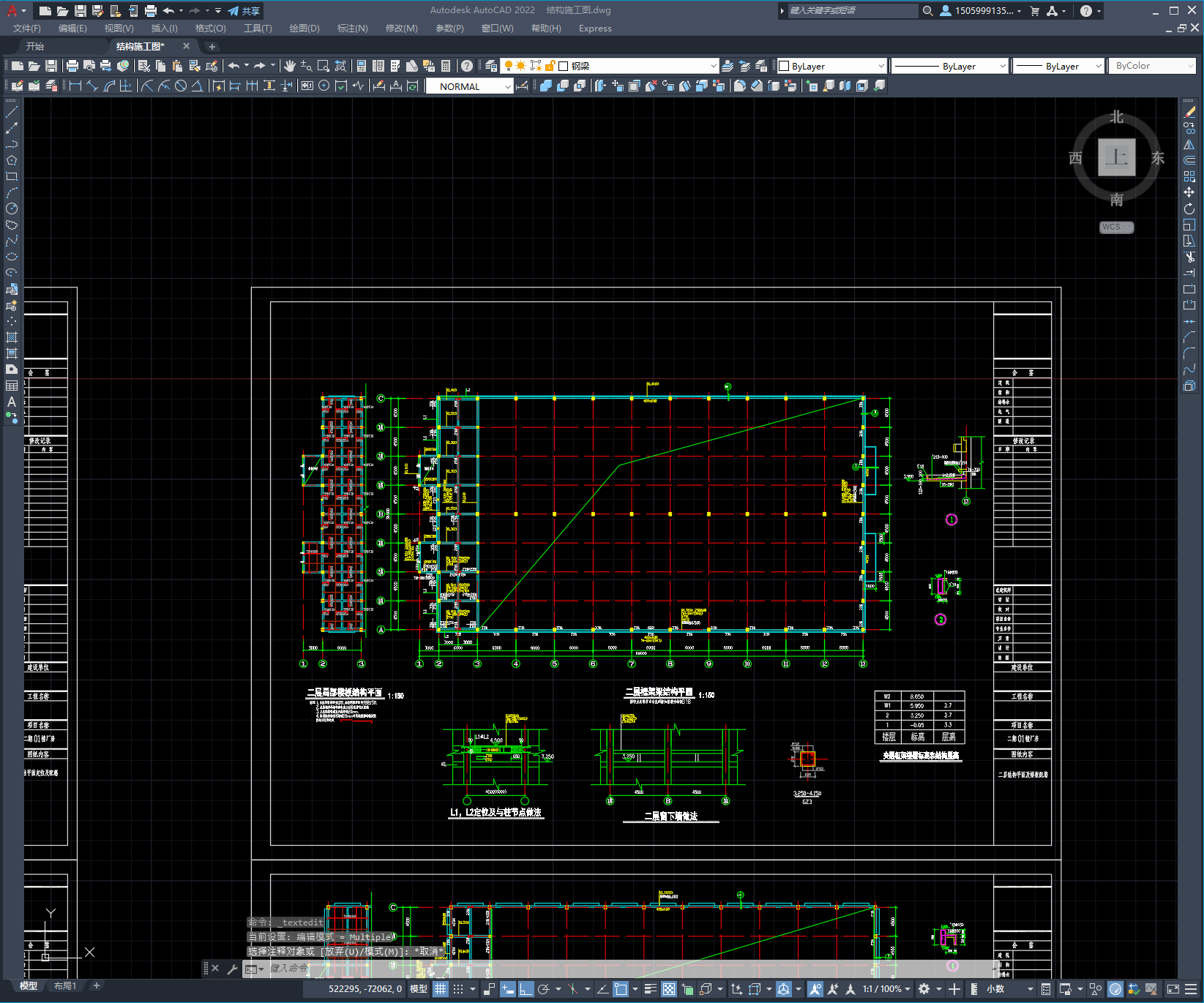Open the layer name dropdown
The width and height of the screenshot is (1204, 1003).
coord(714,66)
